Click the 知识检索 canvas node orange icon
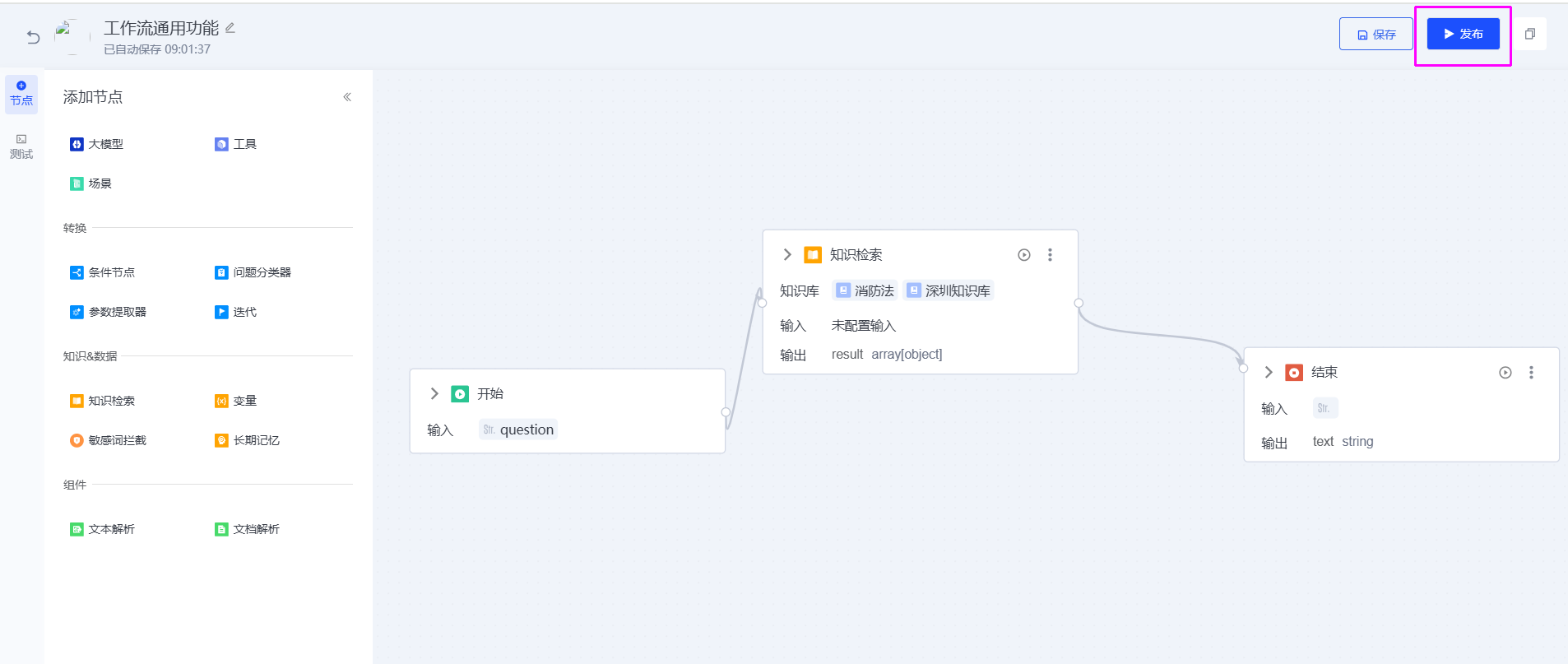Image resolution: width=1568 pixels, height=664 pixels. [813, 255]
